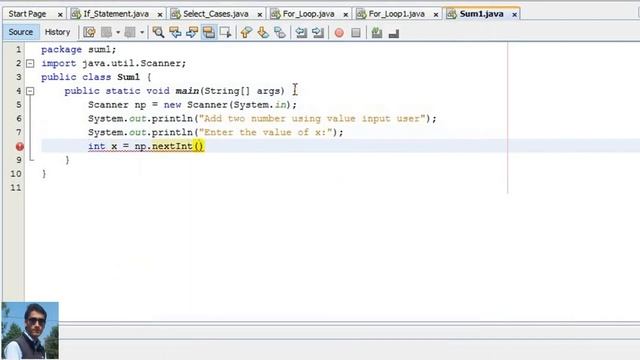Click line number 1 in the gutter

point(18,49)
